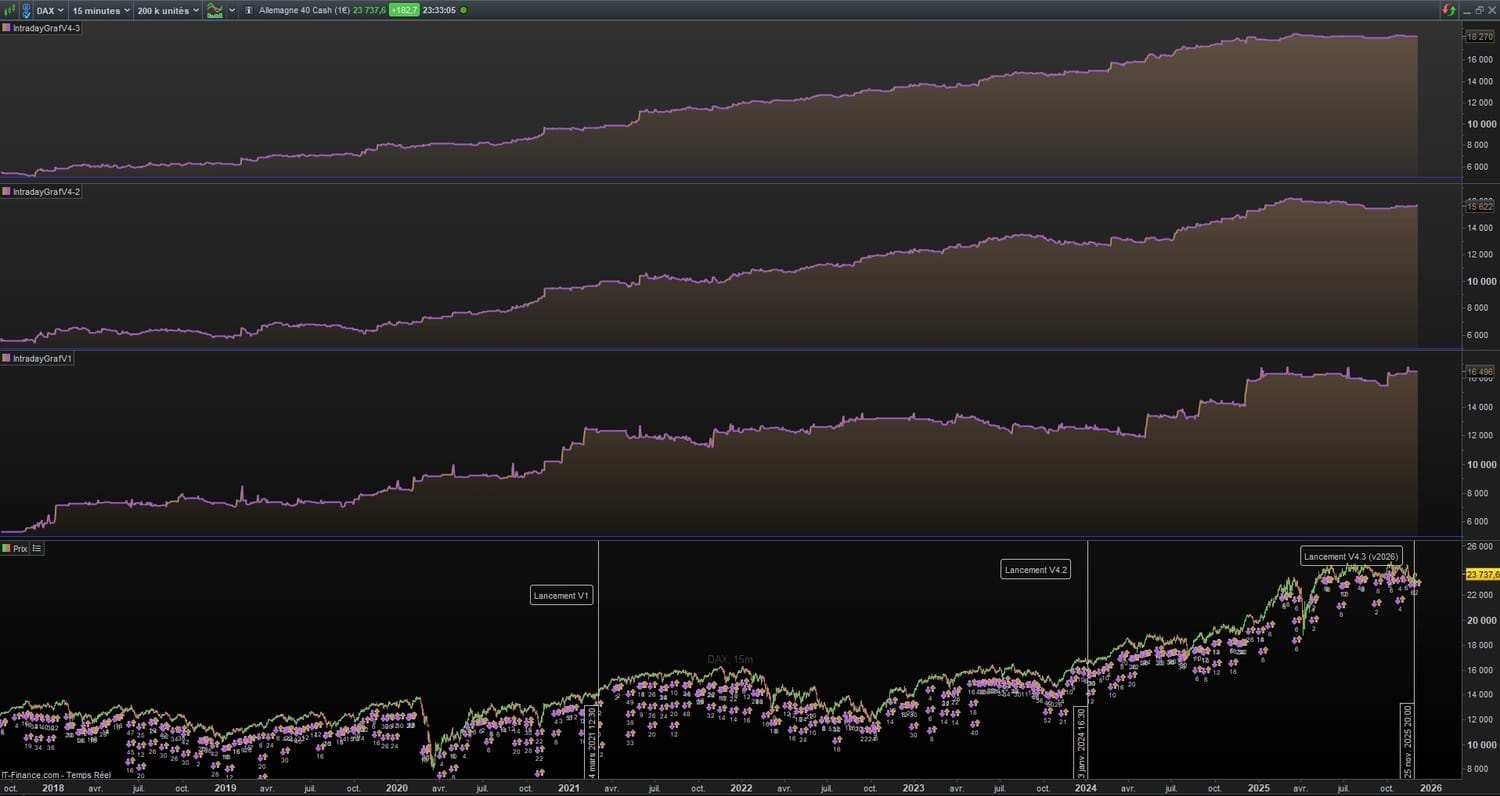1500x796 pixels.
Task: Expand the arrow next to the indicators icon
Action: click(x=232, y=10)
